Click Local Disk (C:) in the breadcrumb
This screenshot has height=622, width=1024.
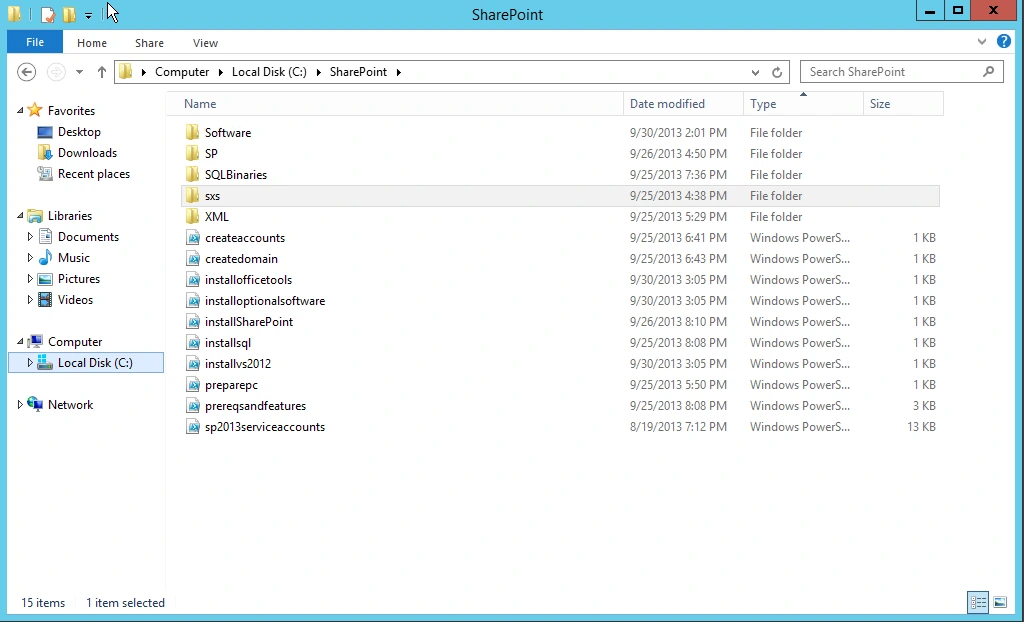click(x=269, y=72)
